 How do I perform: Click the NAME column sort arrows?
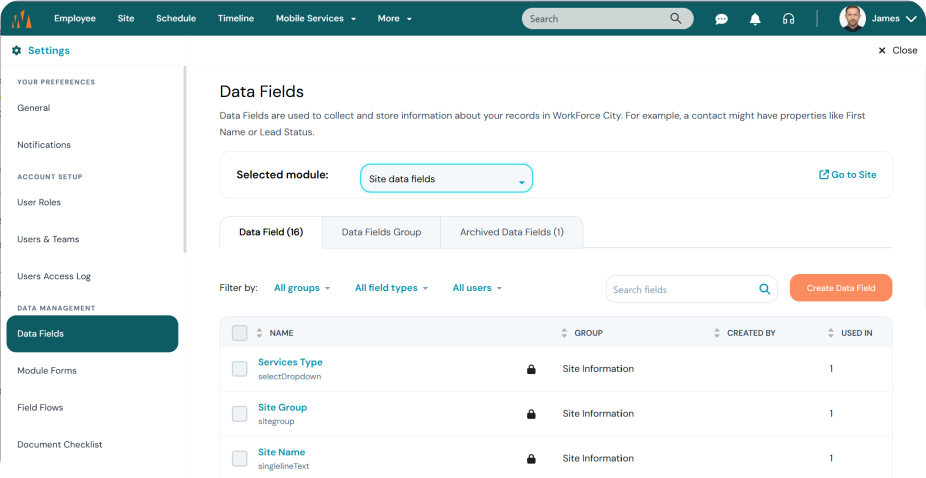click(x=259, y=333)
